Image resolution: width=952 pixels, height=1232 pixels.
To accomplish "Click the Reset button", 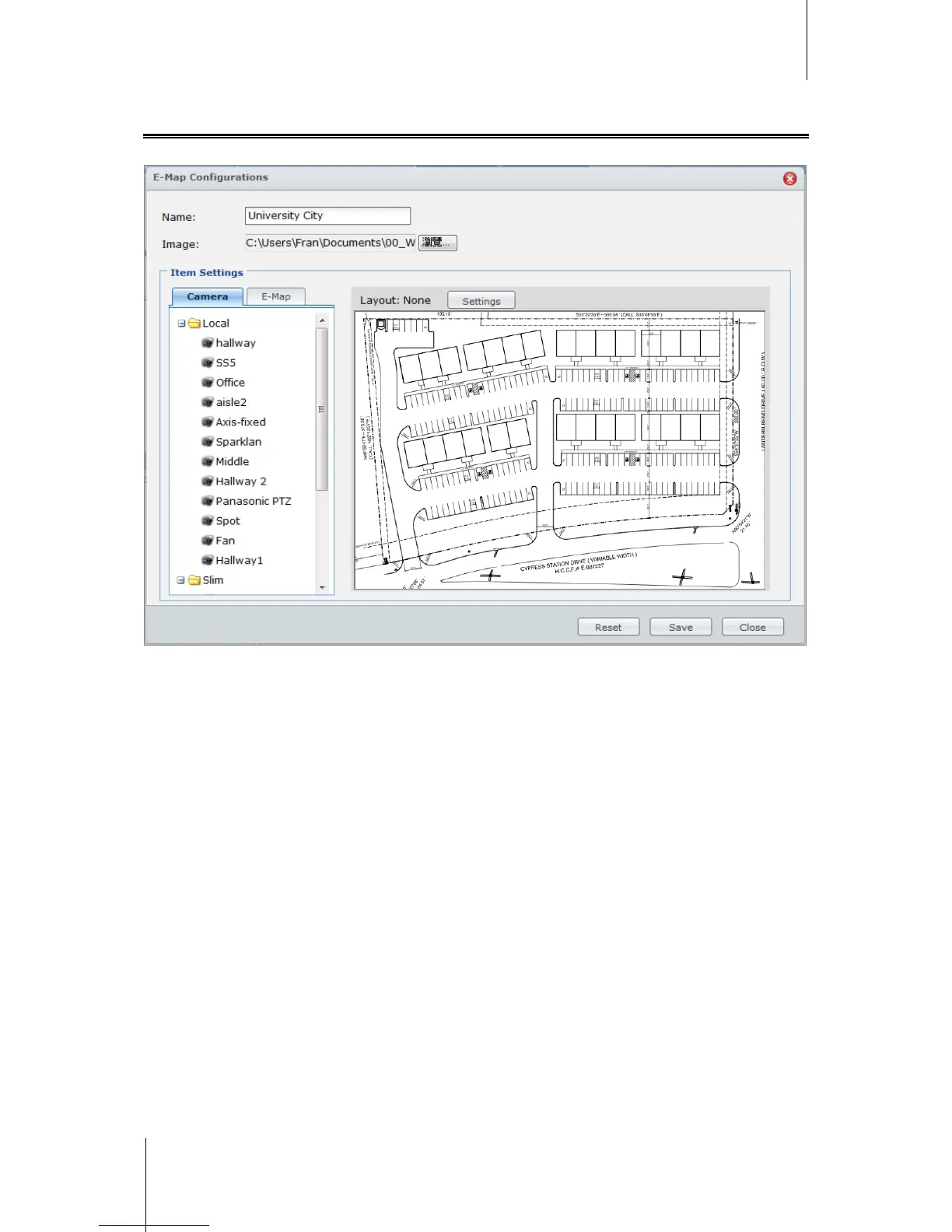I will (608, 627).
